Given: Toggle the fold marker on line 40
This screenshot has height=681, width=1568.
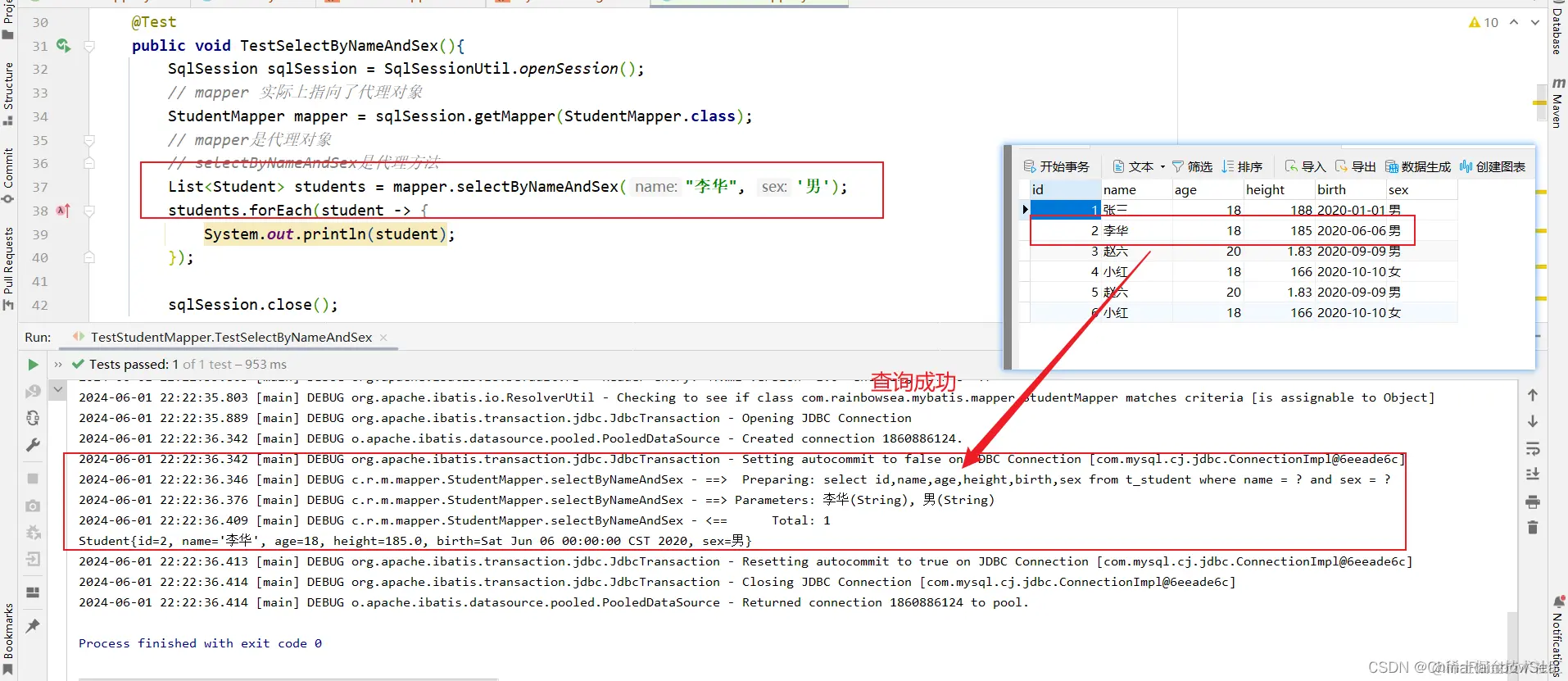Looking at the screenshot, I should [89, 257].
